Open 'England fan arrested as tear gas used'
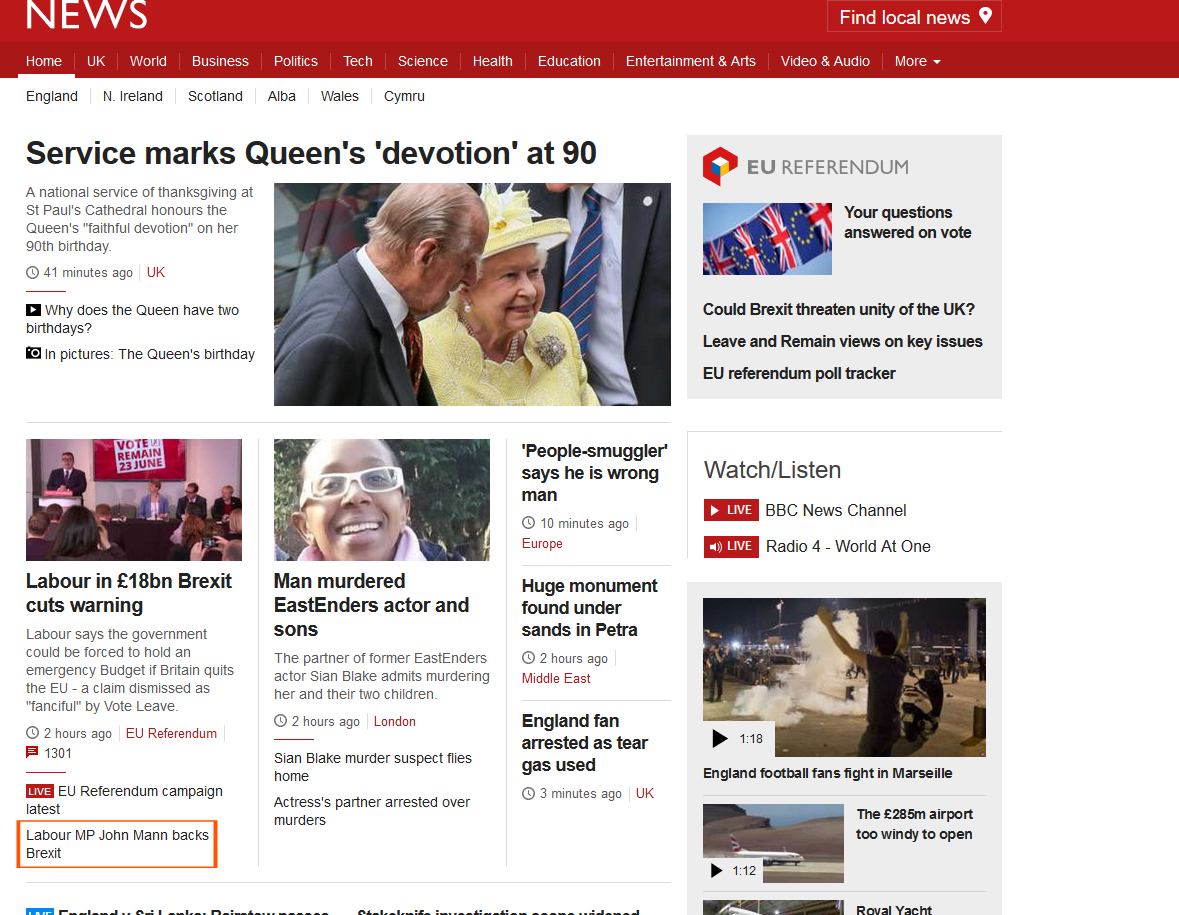 coord(585,743)
